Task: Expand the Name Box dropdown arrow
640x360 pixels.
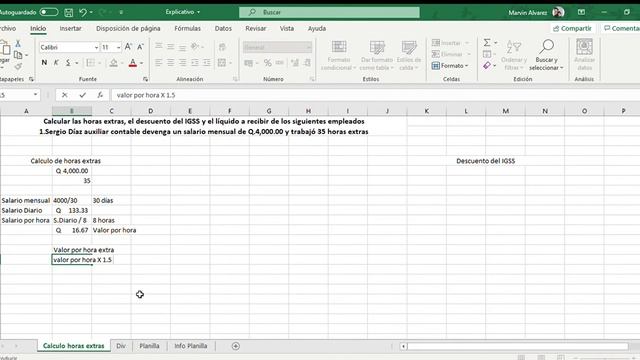Action: coord(36,95)
